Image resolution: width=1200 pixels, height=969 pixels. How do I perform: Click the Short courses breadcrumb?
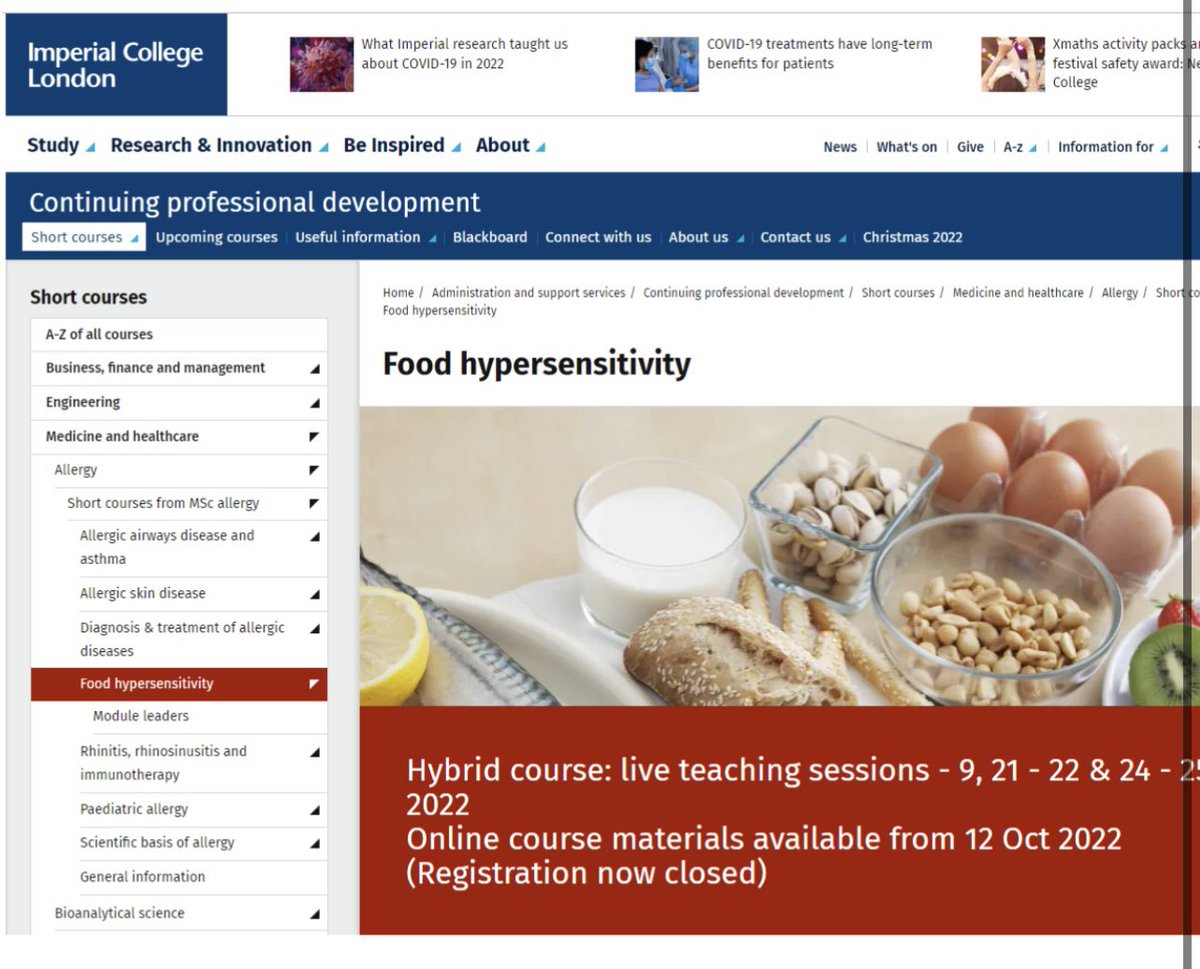click(898, 293)
